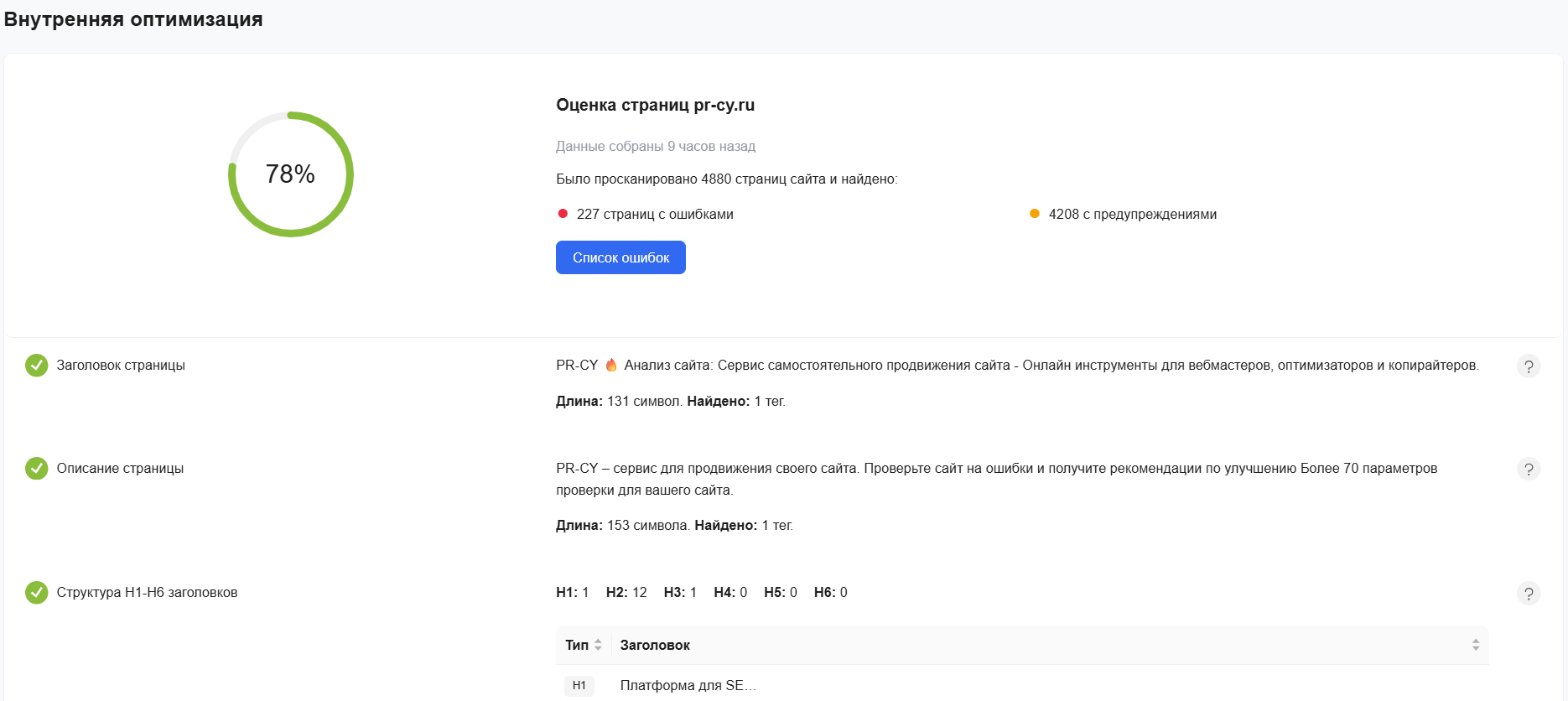This screenshot has width=1568, height=701.
Task: Open help for the Описание страницы row
Action: pyautogui.click(x=1528, y=470)
